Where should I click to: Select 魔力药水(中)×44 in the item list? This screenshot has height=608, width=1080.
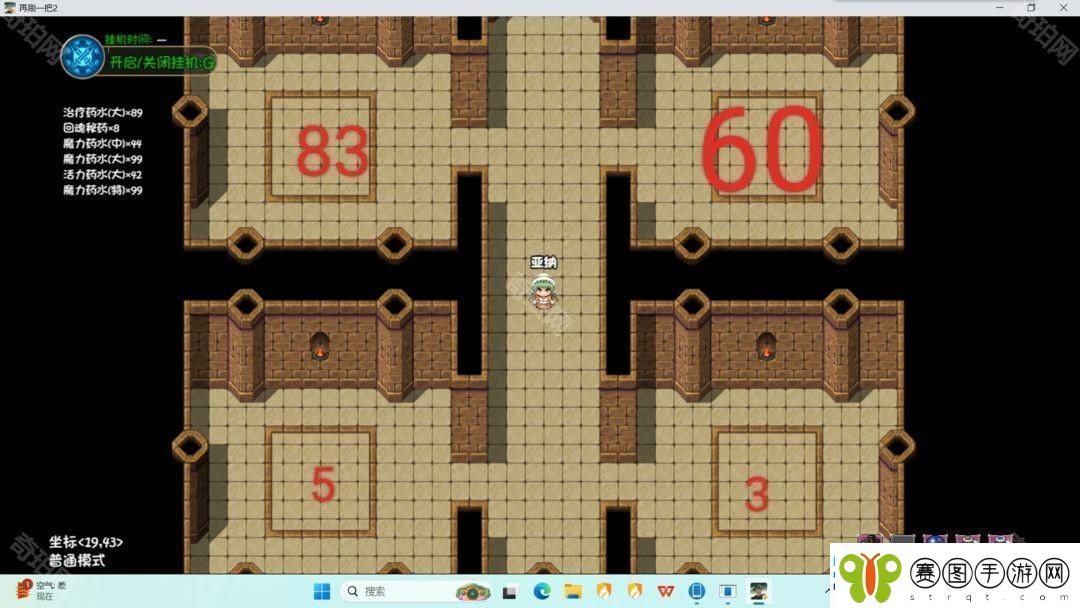point(102,144)
